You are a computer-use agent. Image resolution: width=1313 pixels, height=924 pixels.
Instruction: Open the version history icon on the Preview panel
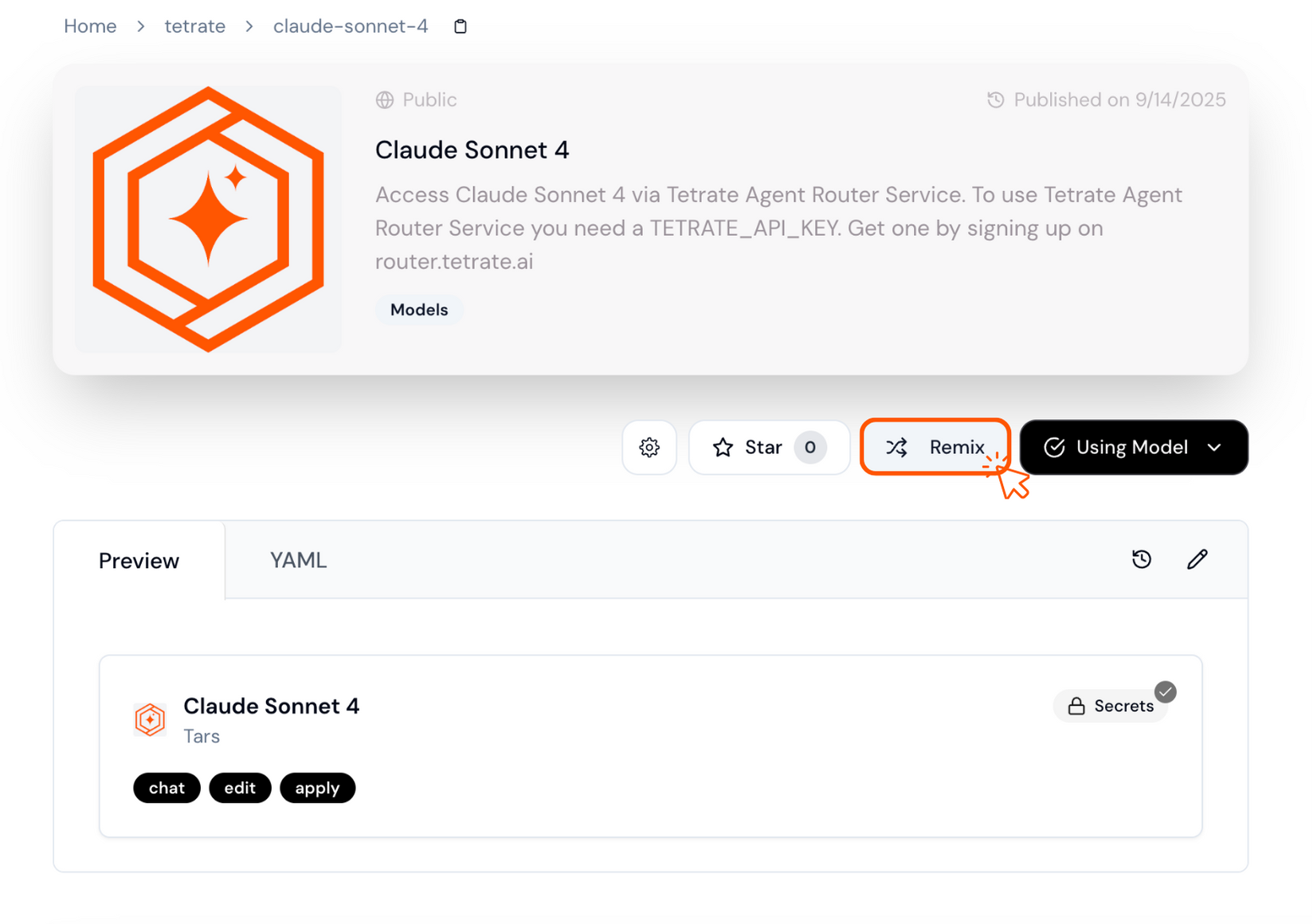pos(1142,559)
